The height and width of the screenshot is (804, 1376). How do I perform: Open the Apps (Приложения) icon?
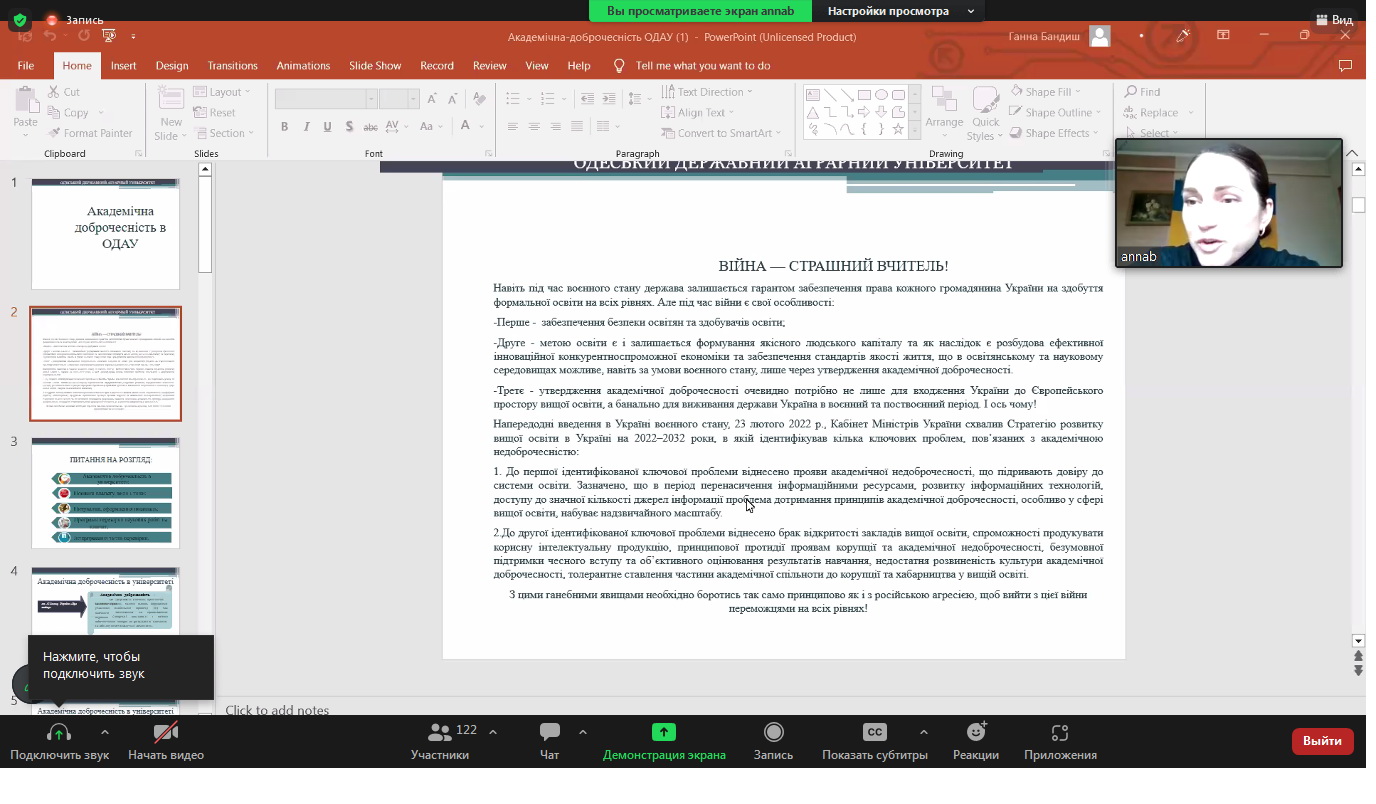click(1060, 733)
